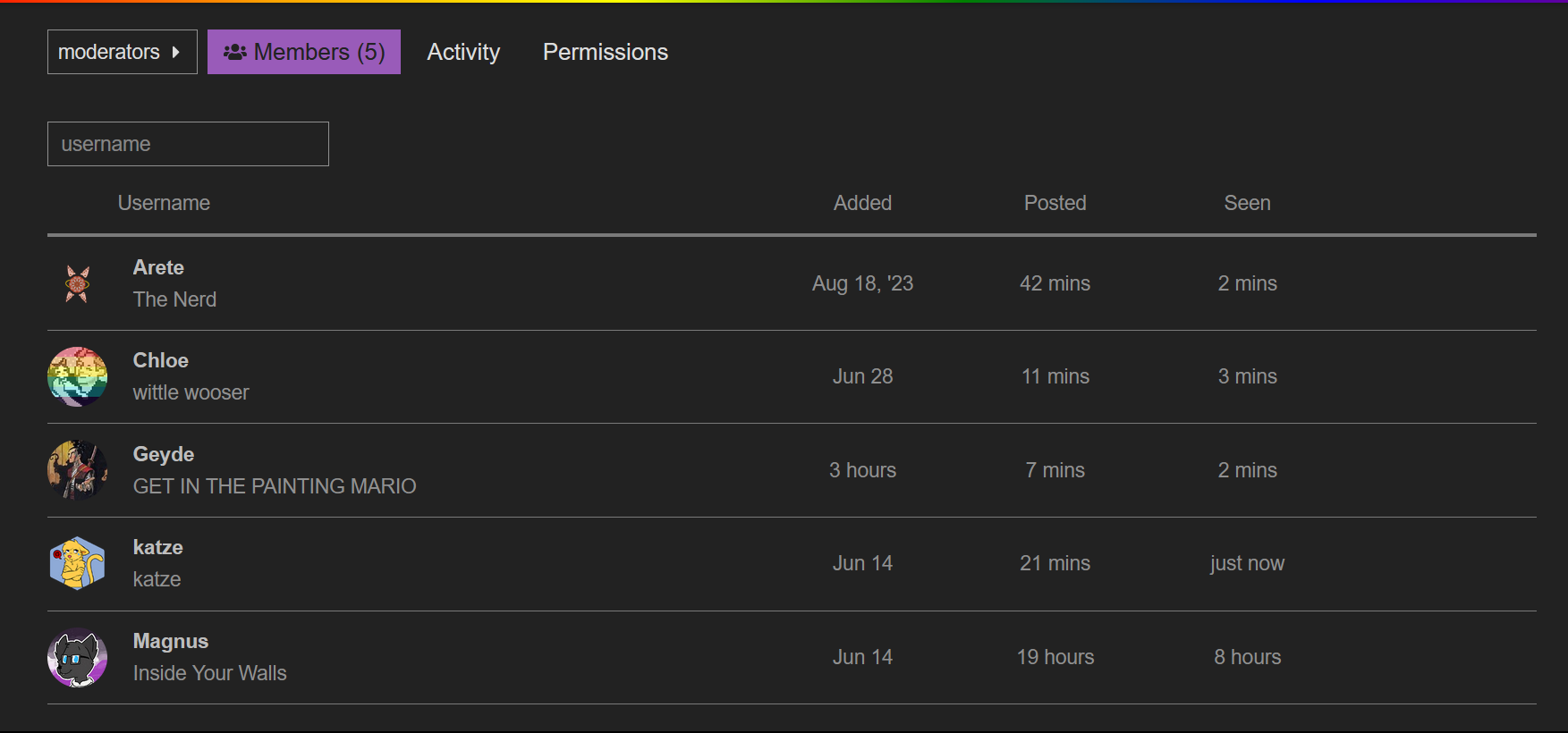Open katze's hexagon avatar
The height and width of the screenshot is (733, 1568).
tap(78, 563)
